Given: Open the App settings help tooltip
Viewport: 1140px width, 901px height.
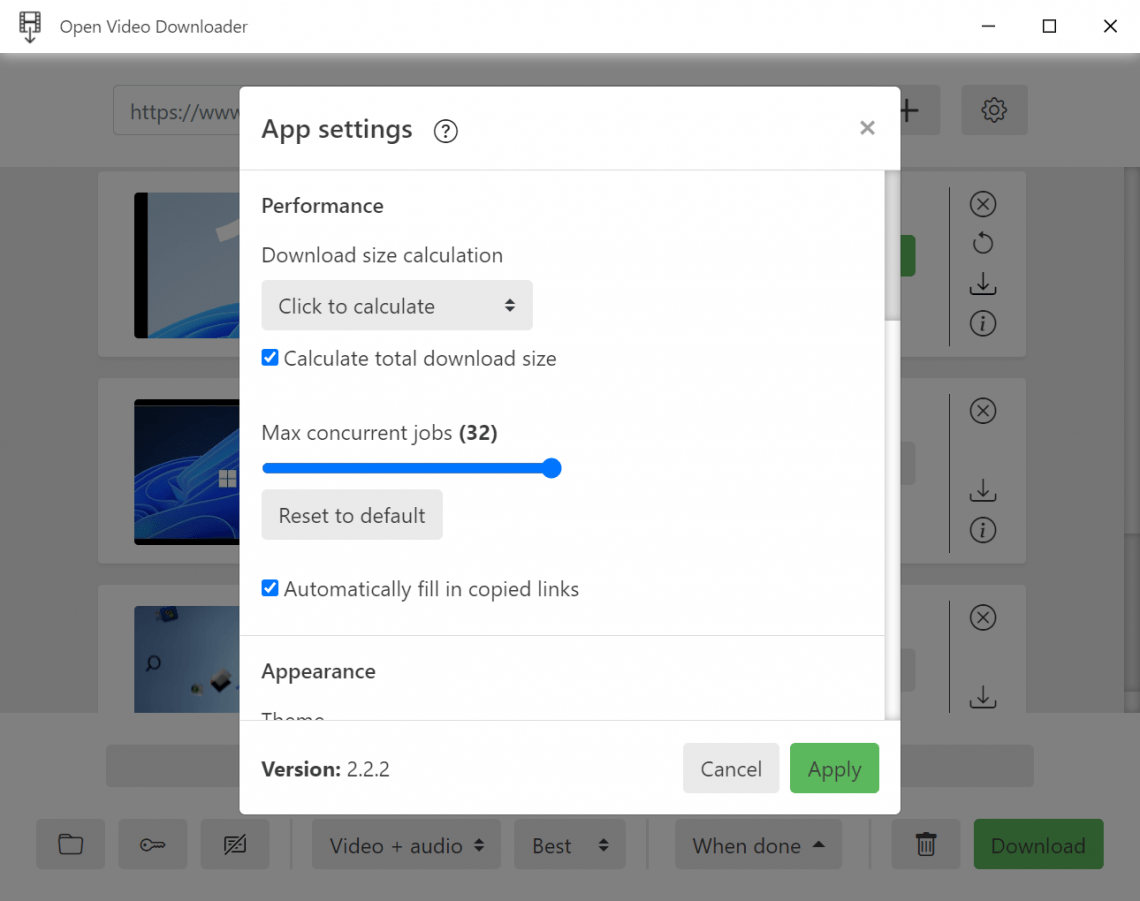Looking at the screenshot, I should pyautogui.click(x=445, y=130).
